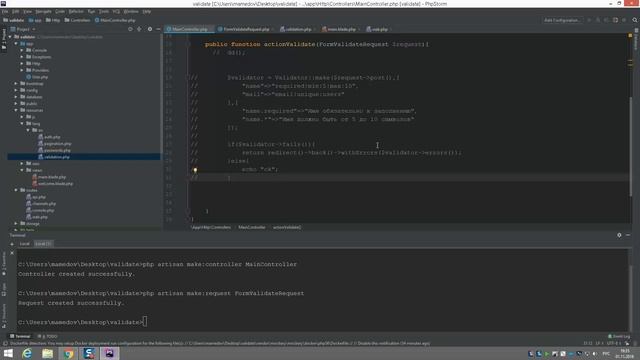Click scroll-from-source target icon in Project panel
The width and height of the screenshot is (640, 360).
[x=130, y=29]
